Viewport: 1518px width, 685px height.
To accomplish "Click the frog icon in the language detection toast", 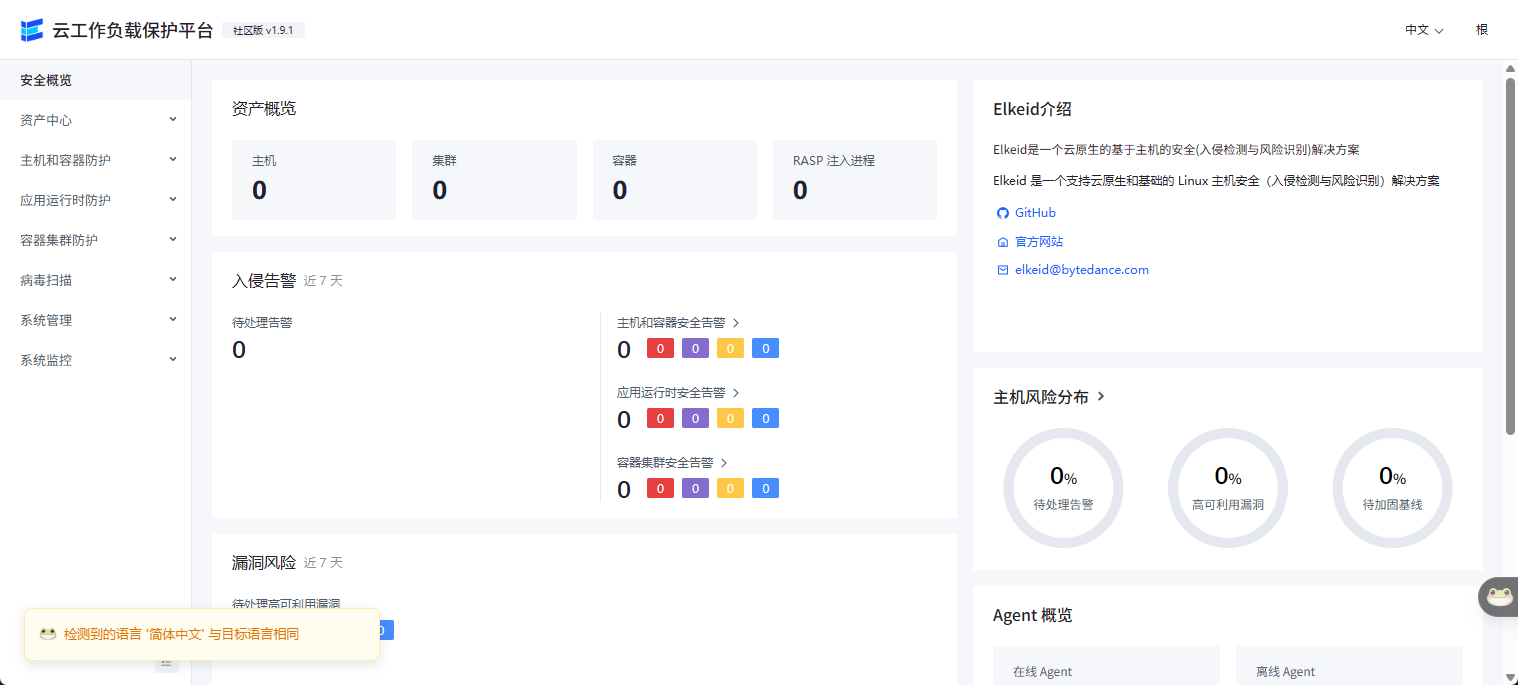I will (x=47, y=634).
